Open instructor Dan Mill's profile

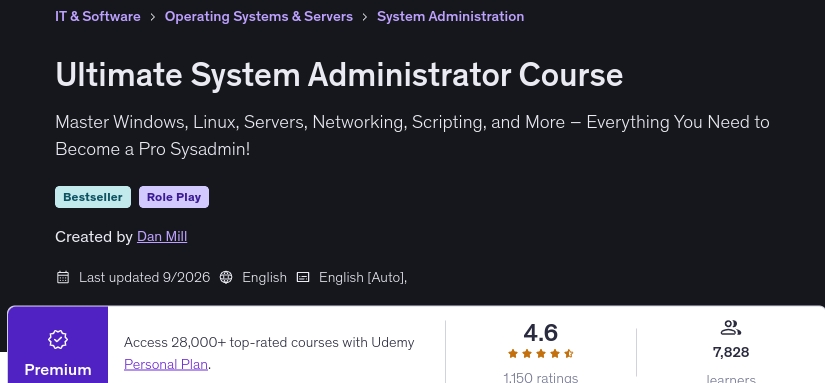pos(162,237)
